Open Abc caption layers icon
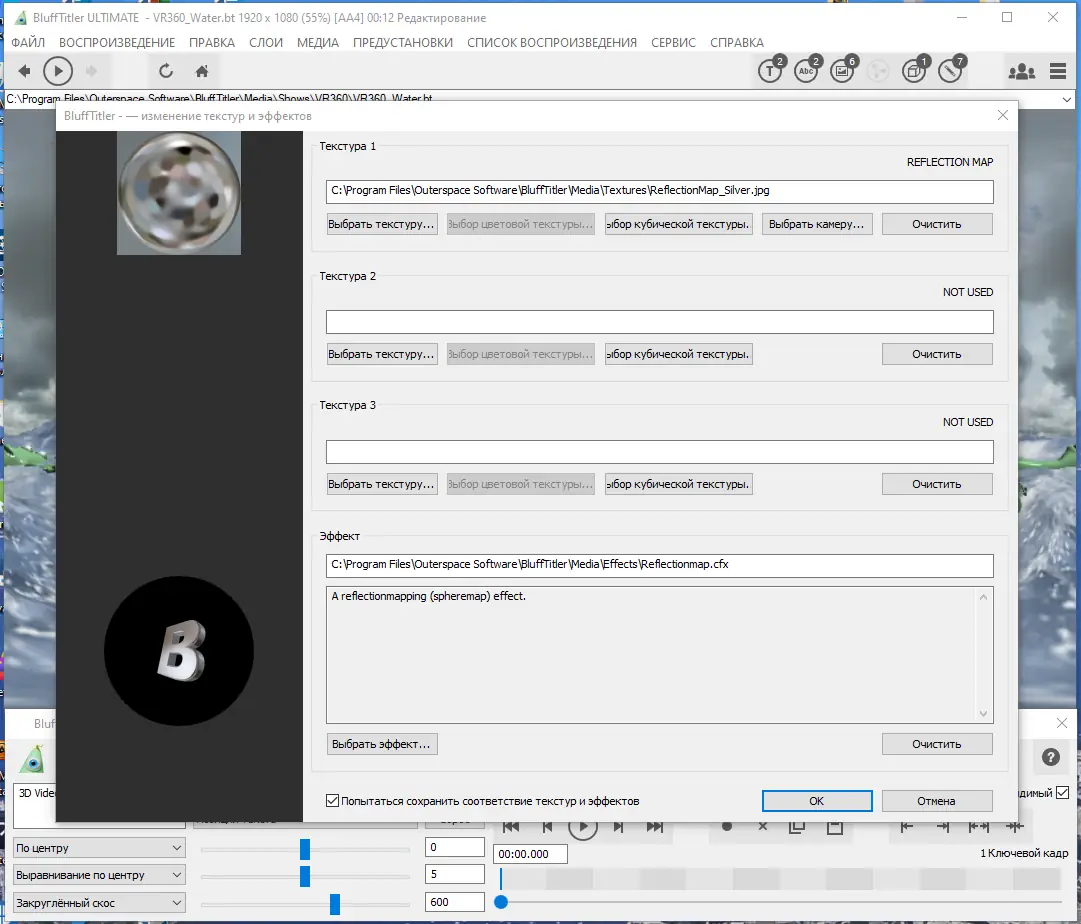Image resolution: width=1081 pixels, height=924 pixels. (807, 70)
